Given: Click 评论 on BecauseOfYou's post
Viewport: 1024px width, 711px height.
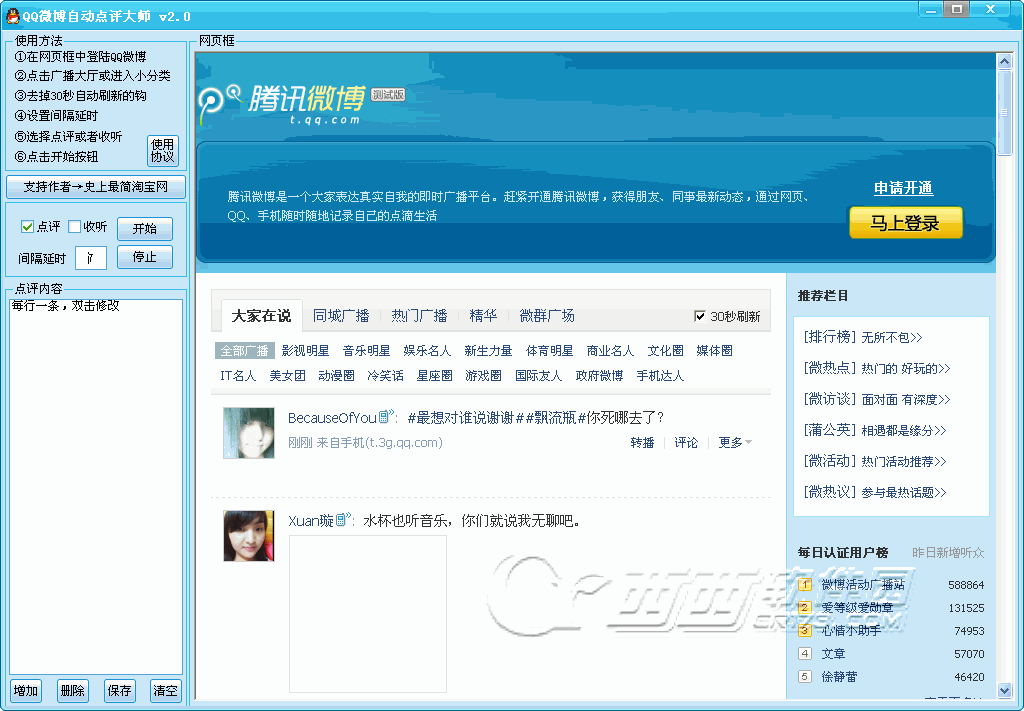Looking at the screenshot, I should [x=686, y=443].
